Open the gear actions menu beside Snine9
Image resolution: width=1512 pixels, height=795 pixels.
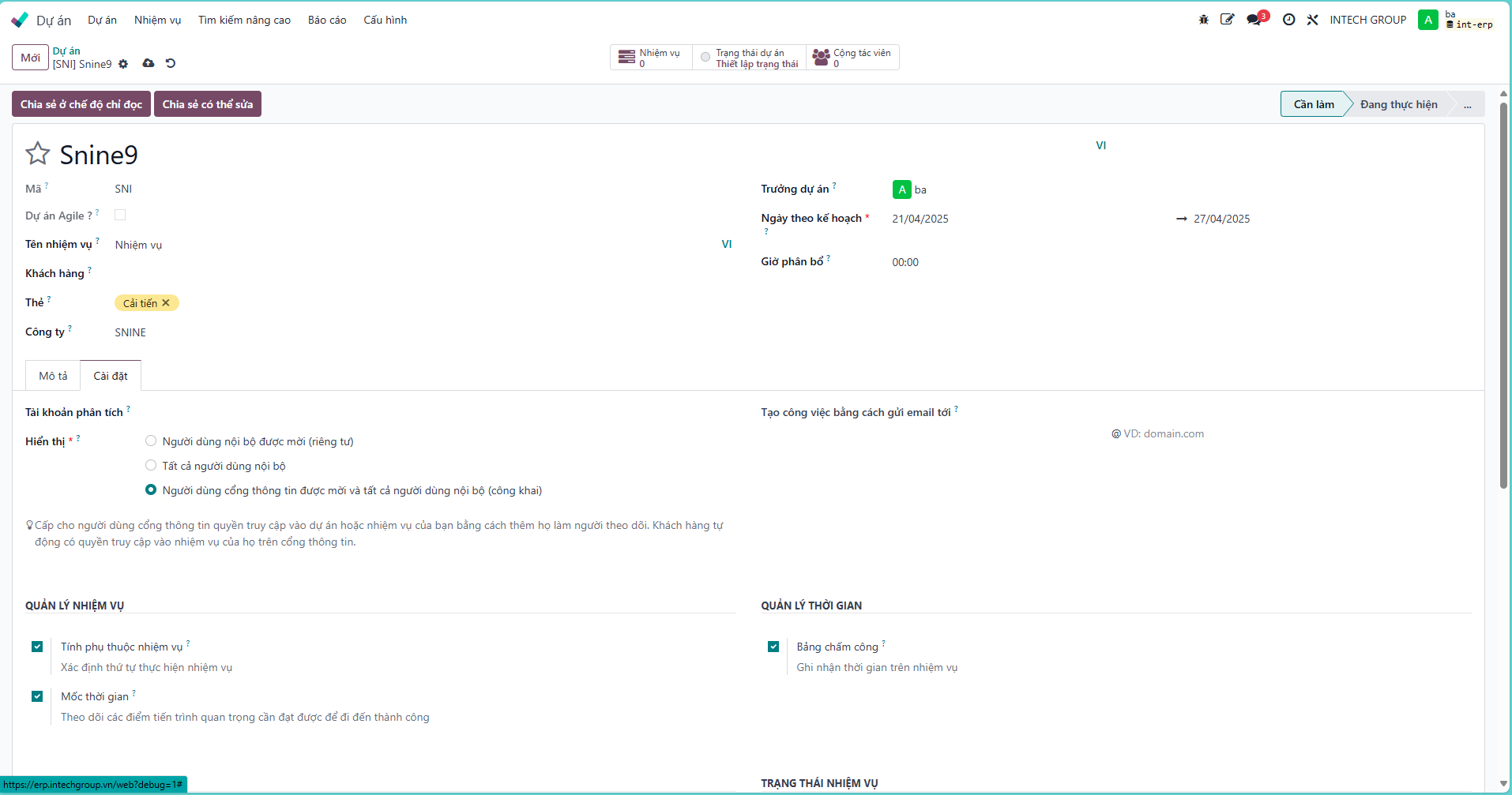point(123,64)
